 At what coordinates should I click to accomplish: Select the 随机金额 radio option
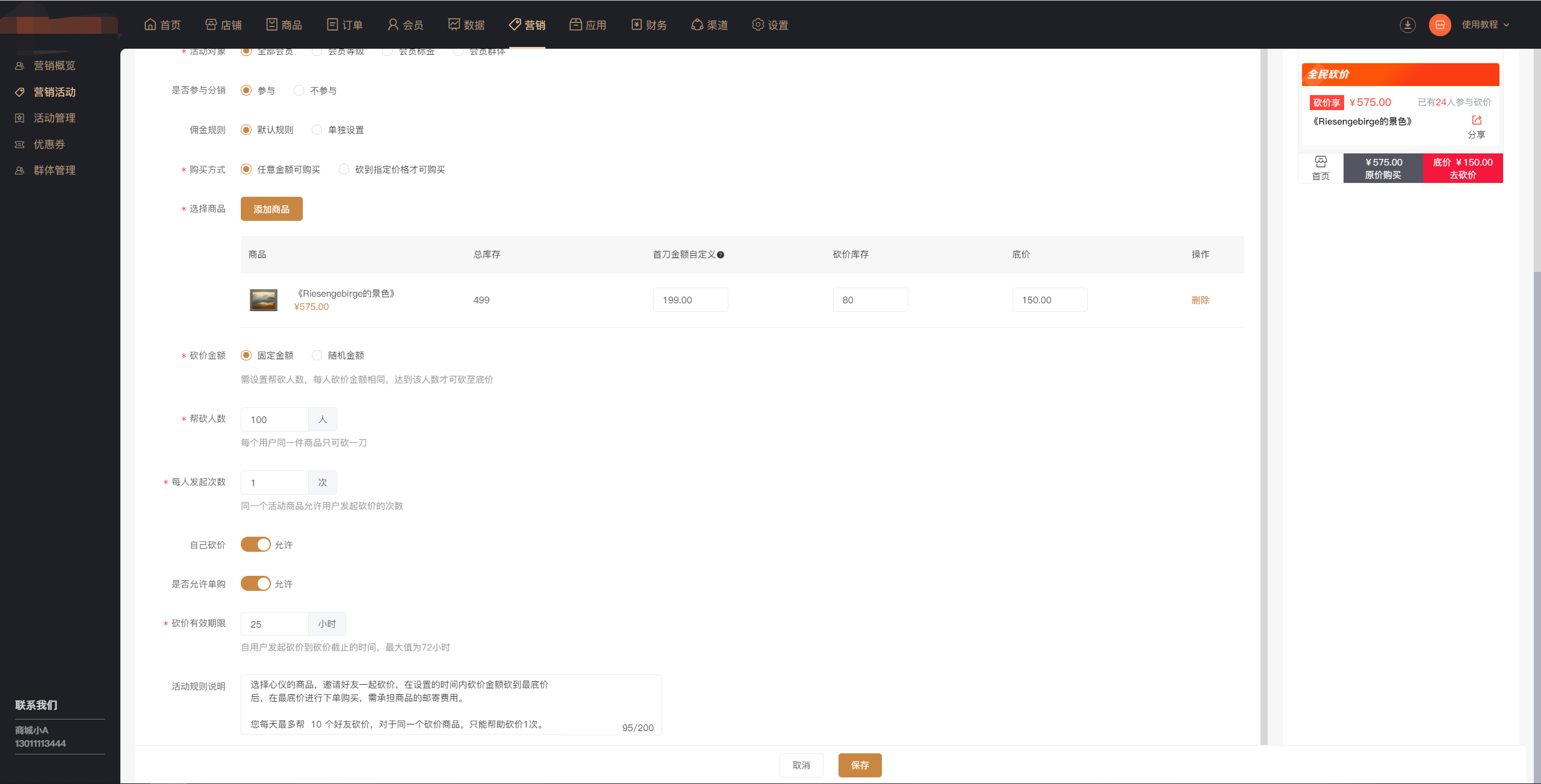pyautogui.click(x=317, y=356)
